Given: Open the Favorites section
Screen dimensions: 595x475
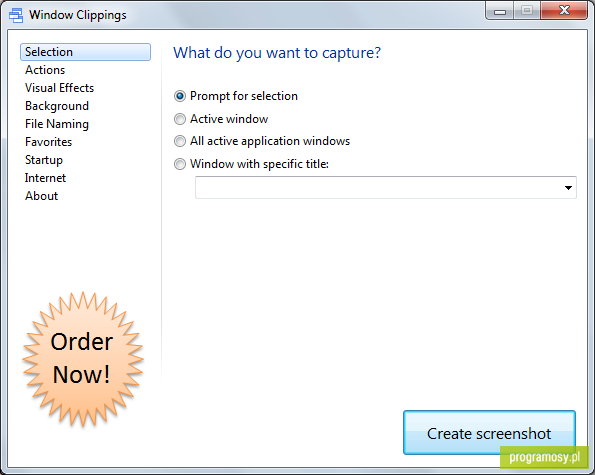Looking at the screenshot, I should (48, 142).
